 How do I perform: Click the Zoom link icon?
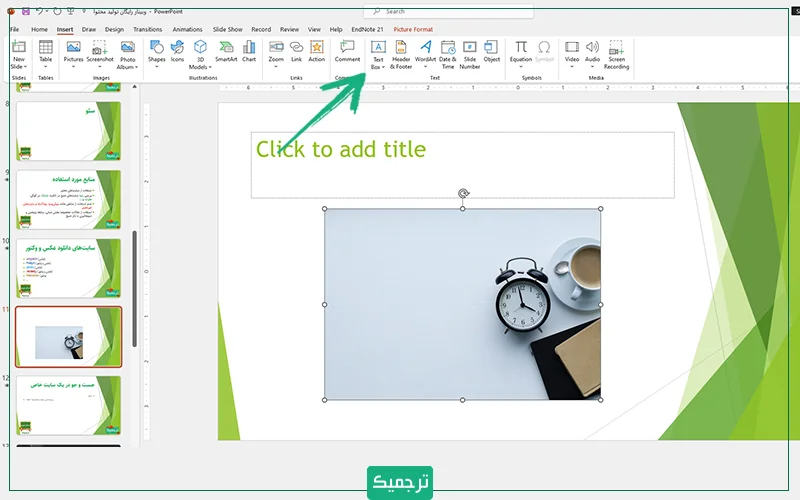coord(276,47)
